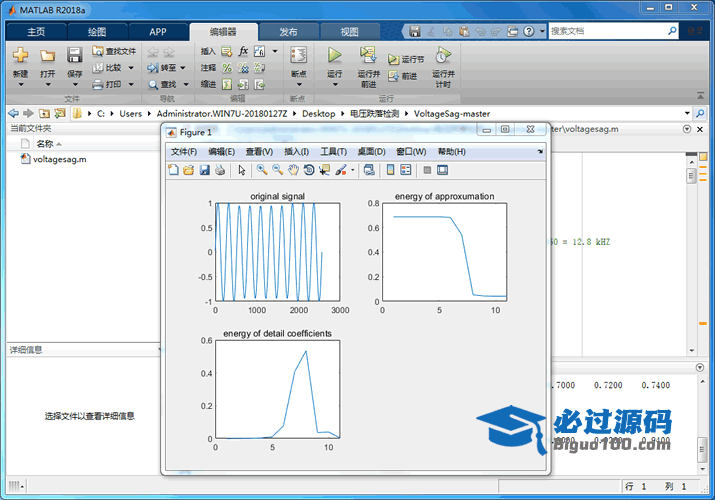This screenshot has height=500, width=715.
Task: Click the 新建 new file plus icon
Action: [21, 55]
